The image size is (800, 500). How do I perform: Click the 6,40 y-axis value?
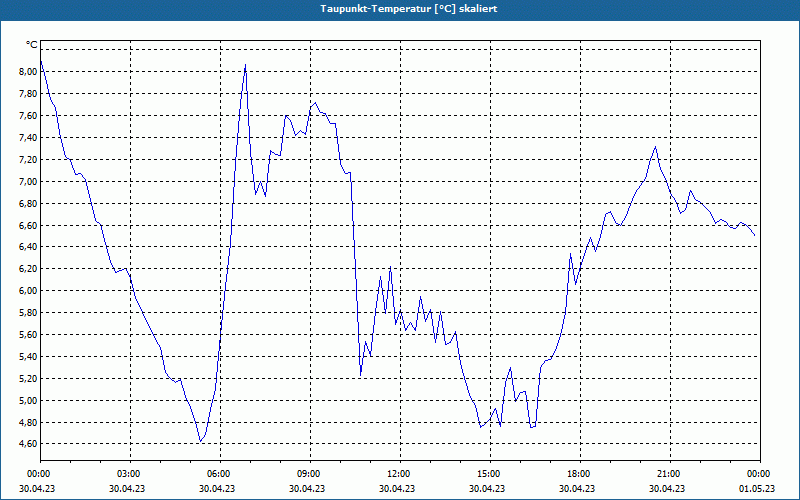pos(28,247)
